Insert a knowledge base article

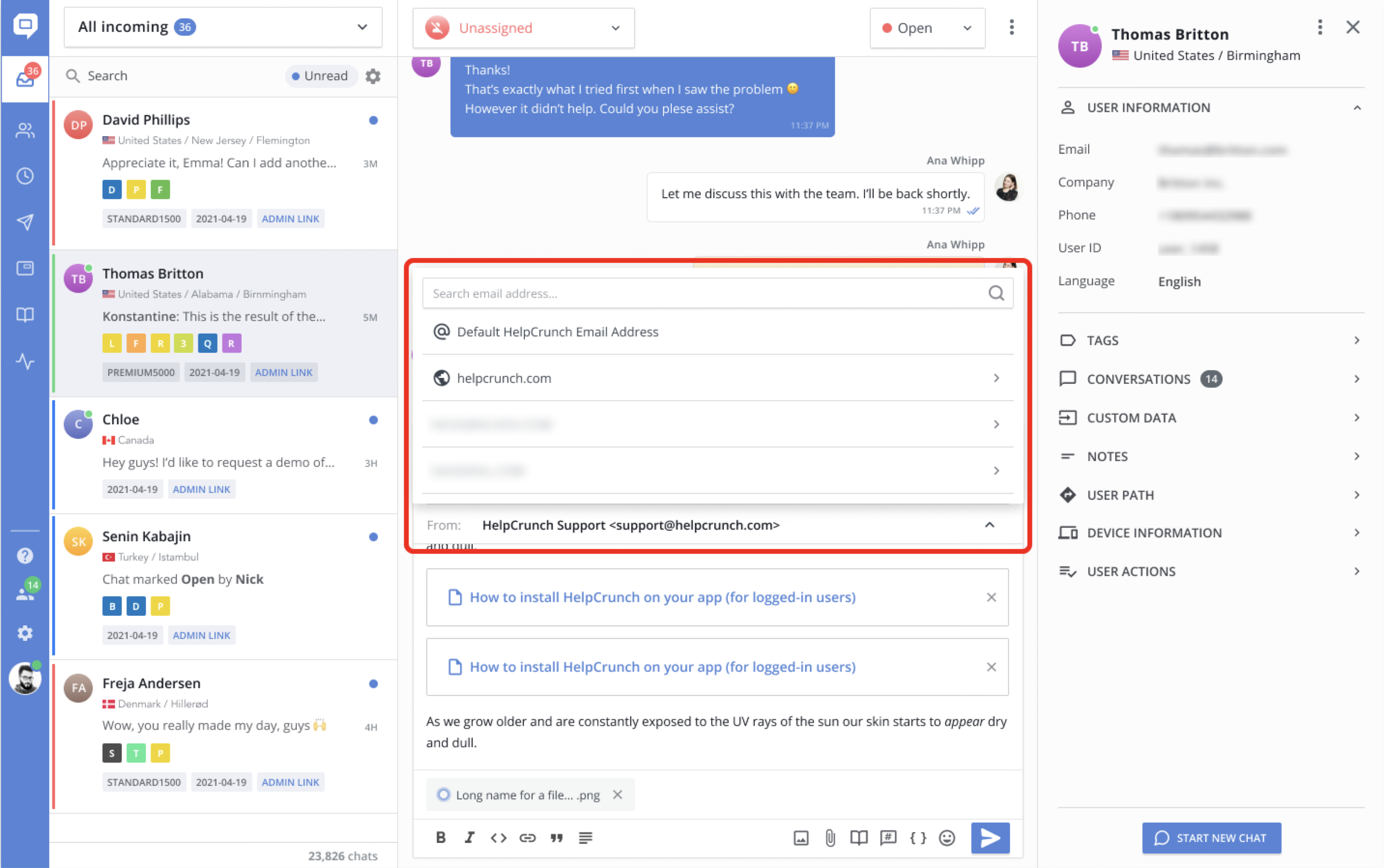coord(859,838)
